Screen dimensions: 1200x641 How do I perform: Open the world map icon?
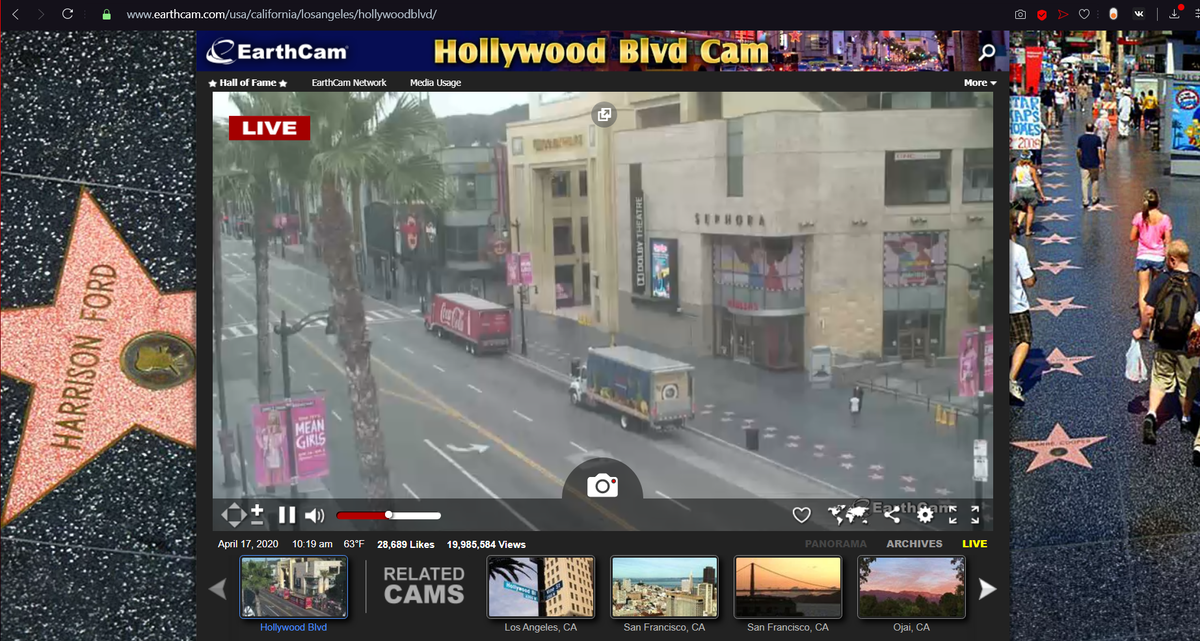tap(848, 515)
